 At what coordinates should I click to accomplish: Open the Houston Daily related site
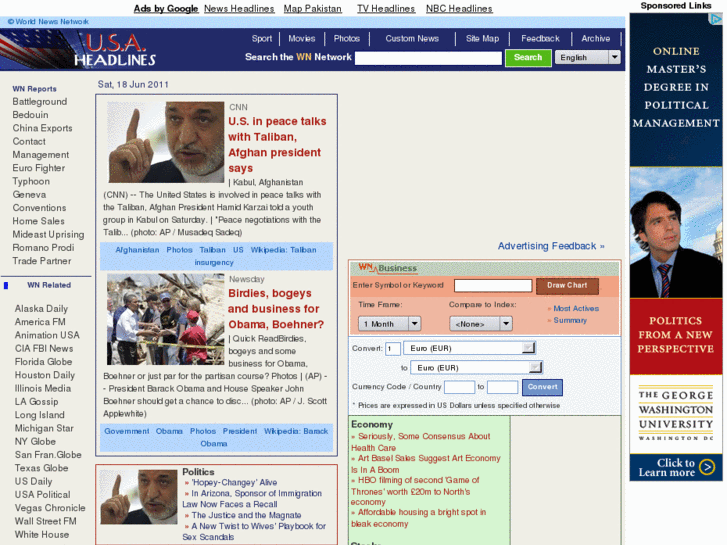tap(45, 375)
